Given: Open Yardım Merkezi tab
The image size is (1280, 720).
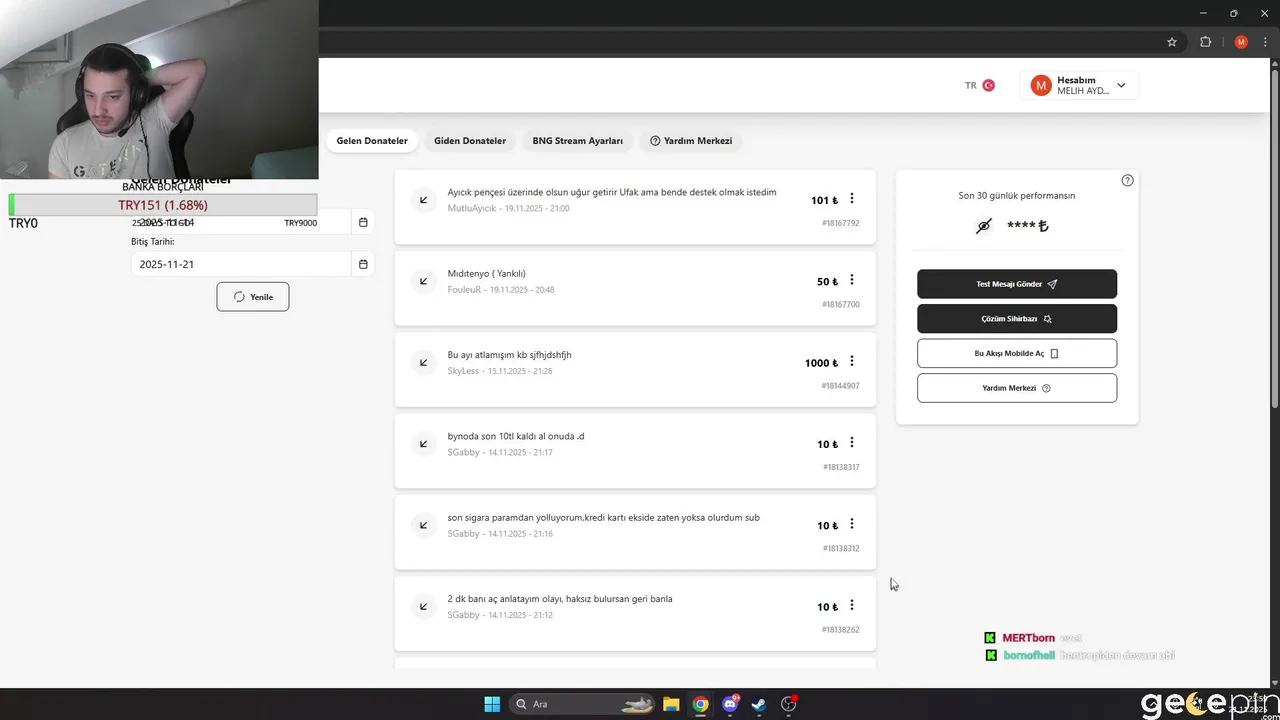Looking at the screenshot, I should 691,141.
